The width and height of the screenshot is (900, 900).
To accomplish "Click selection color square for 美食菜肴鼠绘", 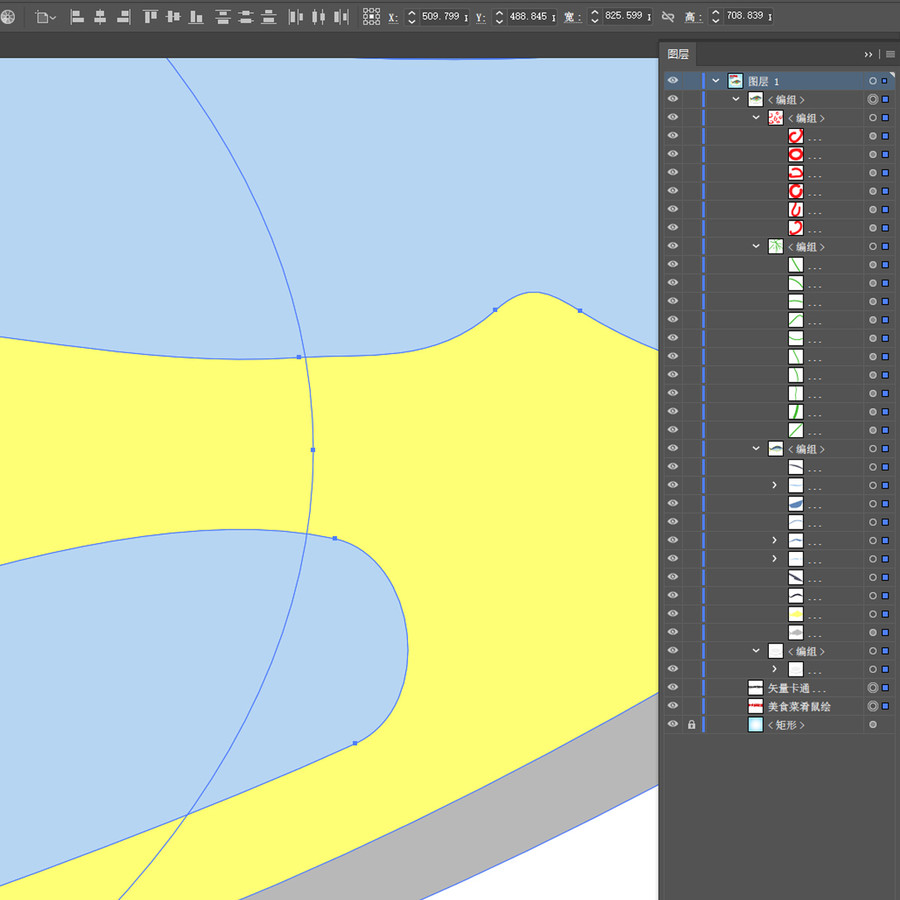I will click(885, 706).
